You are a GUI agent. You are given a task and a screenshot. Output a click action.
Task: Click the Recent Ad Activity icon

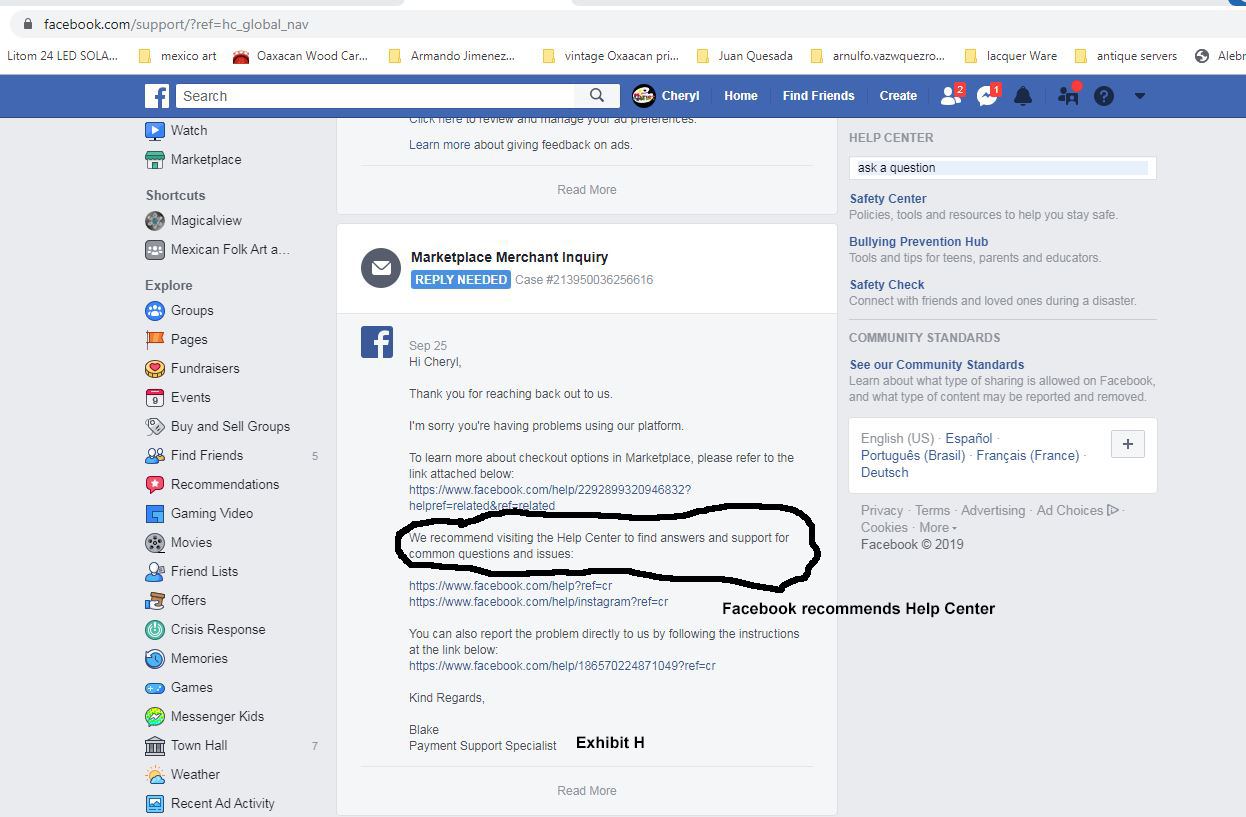tap(155, 803)
